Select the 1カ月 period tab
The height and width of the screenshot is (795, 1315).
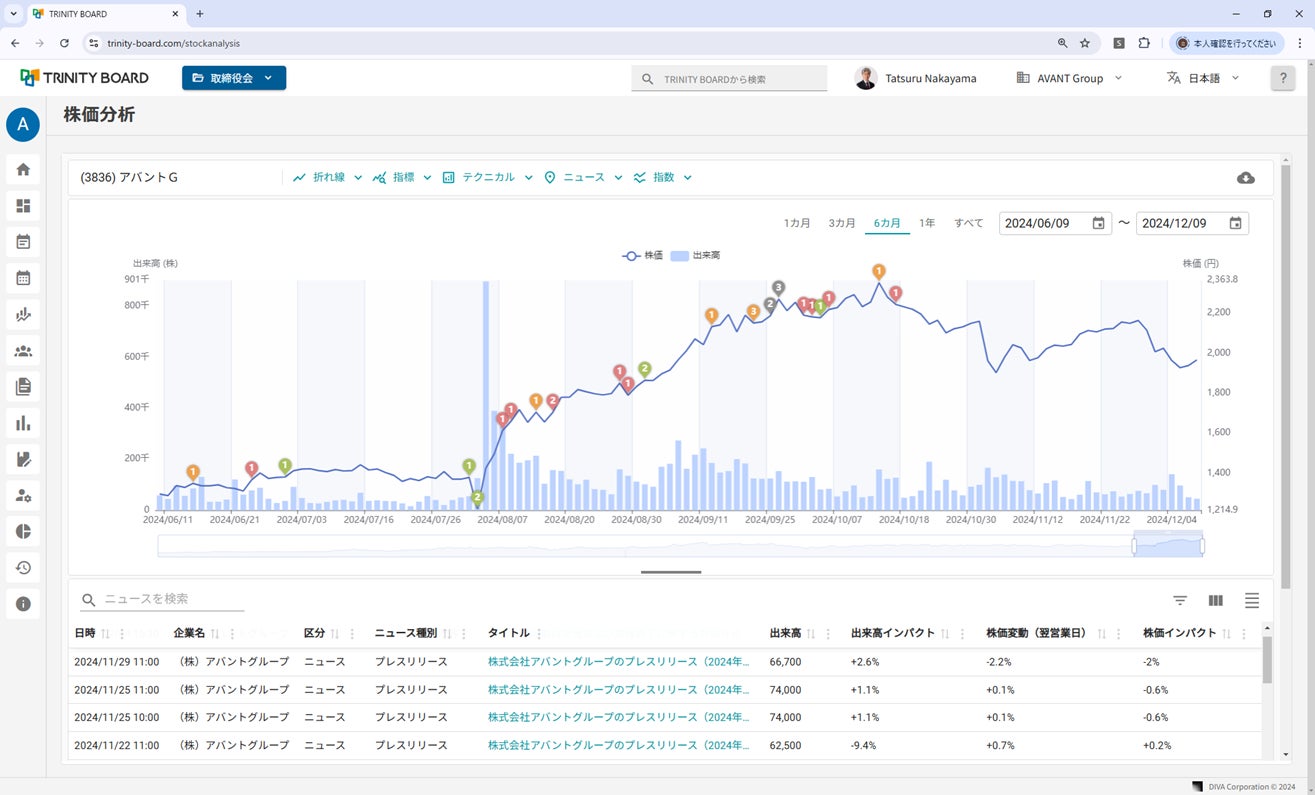coord(797,223)
